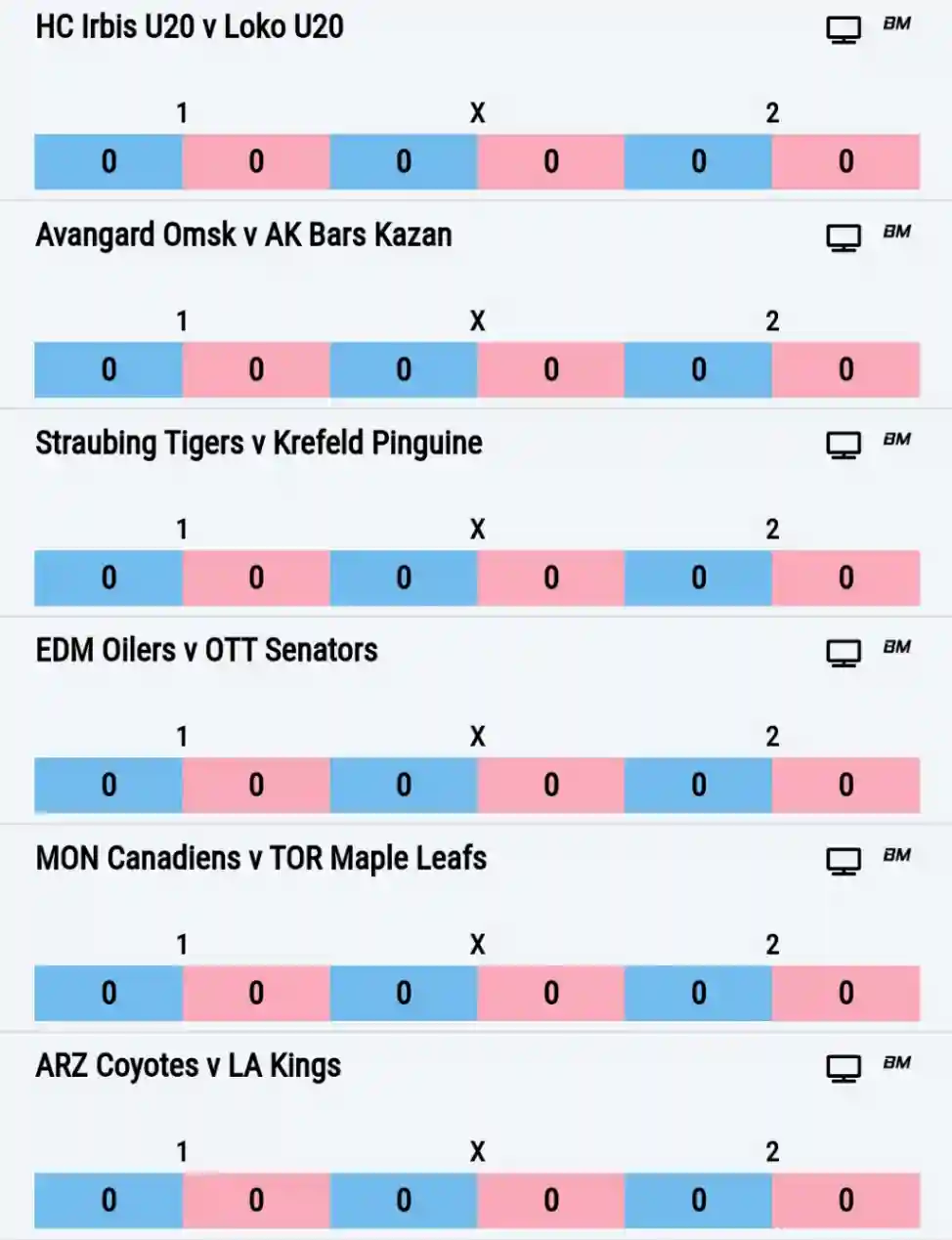Open MON Canadiens v TOR Maple Leafs match
Viewport: 952px width, 1240px height.
click(x=261, y=859)
